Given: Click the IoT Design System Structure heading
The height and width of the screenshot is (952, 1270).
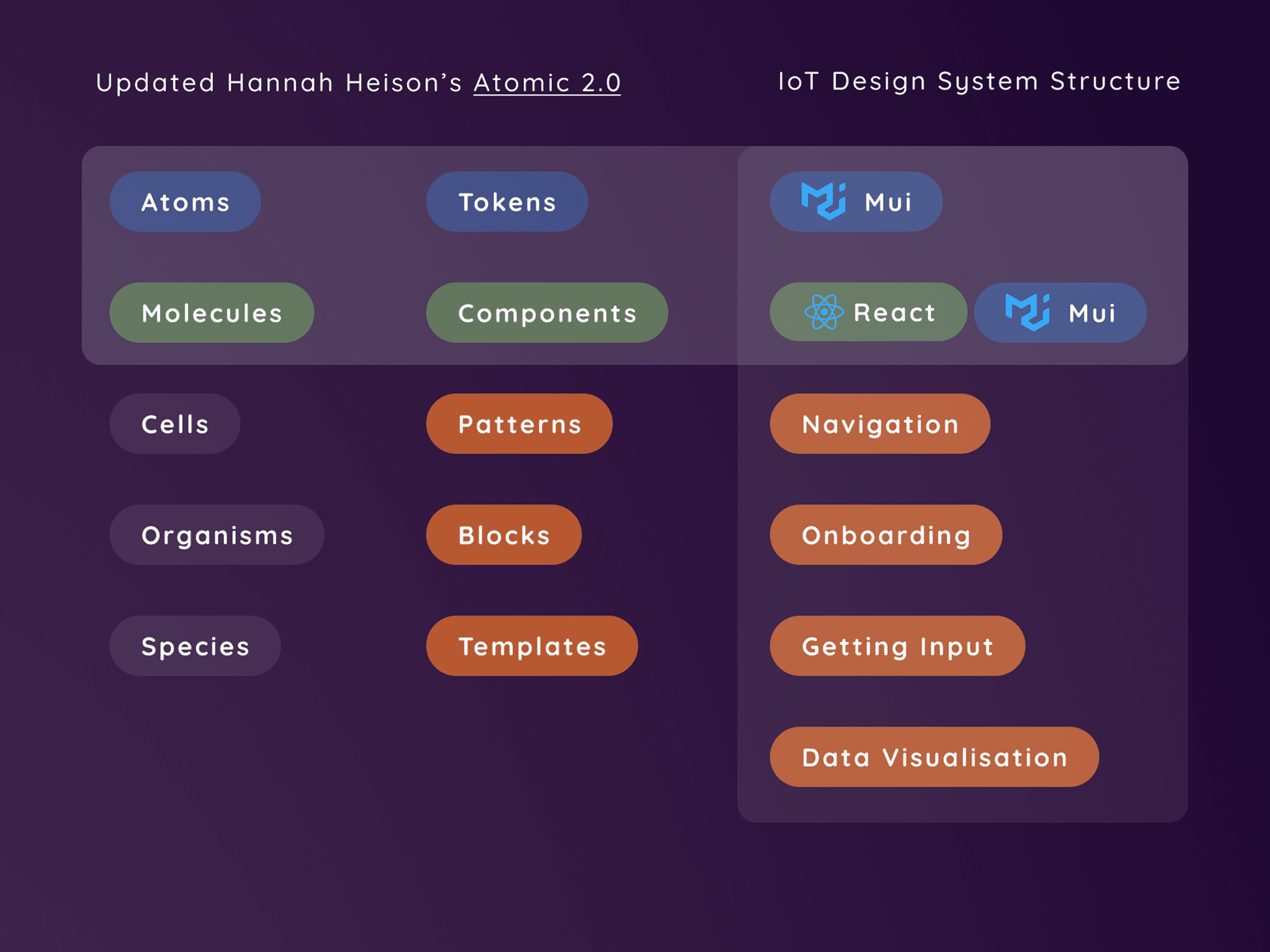Looking at the screenshot, I should [979, 81].
